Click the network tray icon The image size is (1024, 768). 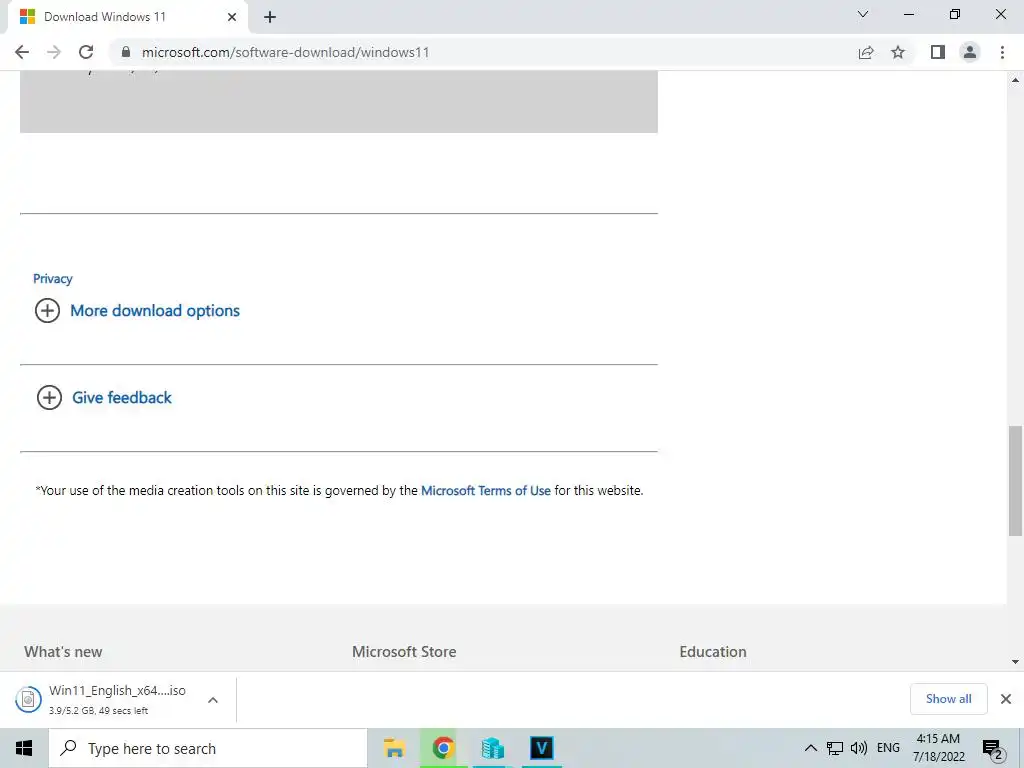click(835, 748)
